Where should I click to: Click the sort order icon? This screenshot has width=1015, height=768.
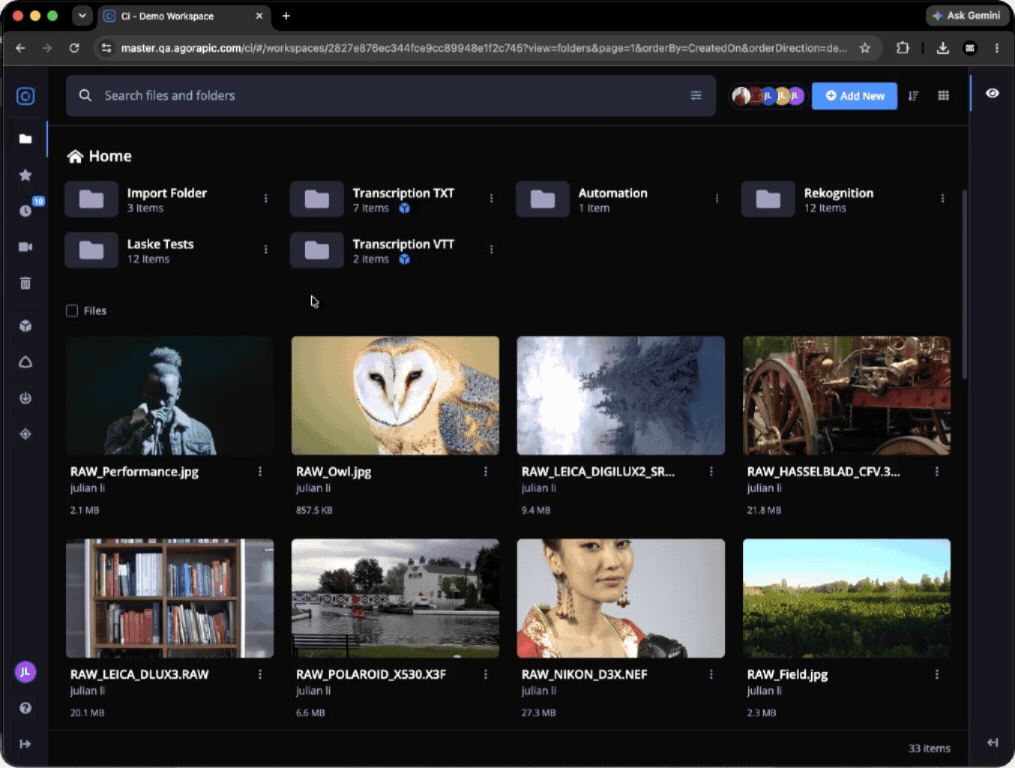(x=913, y=96)
